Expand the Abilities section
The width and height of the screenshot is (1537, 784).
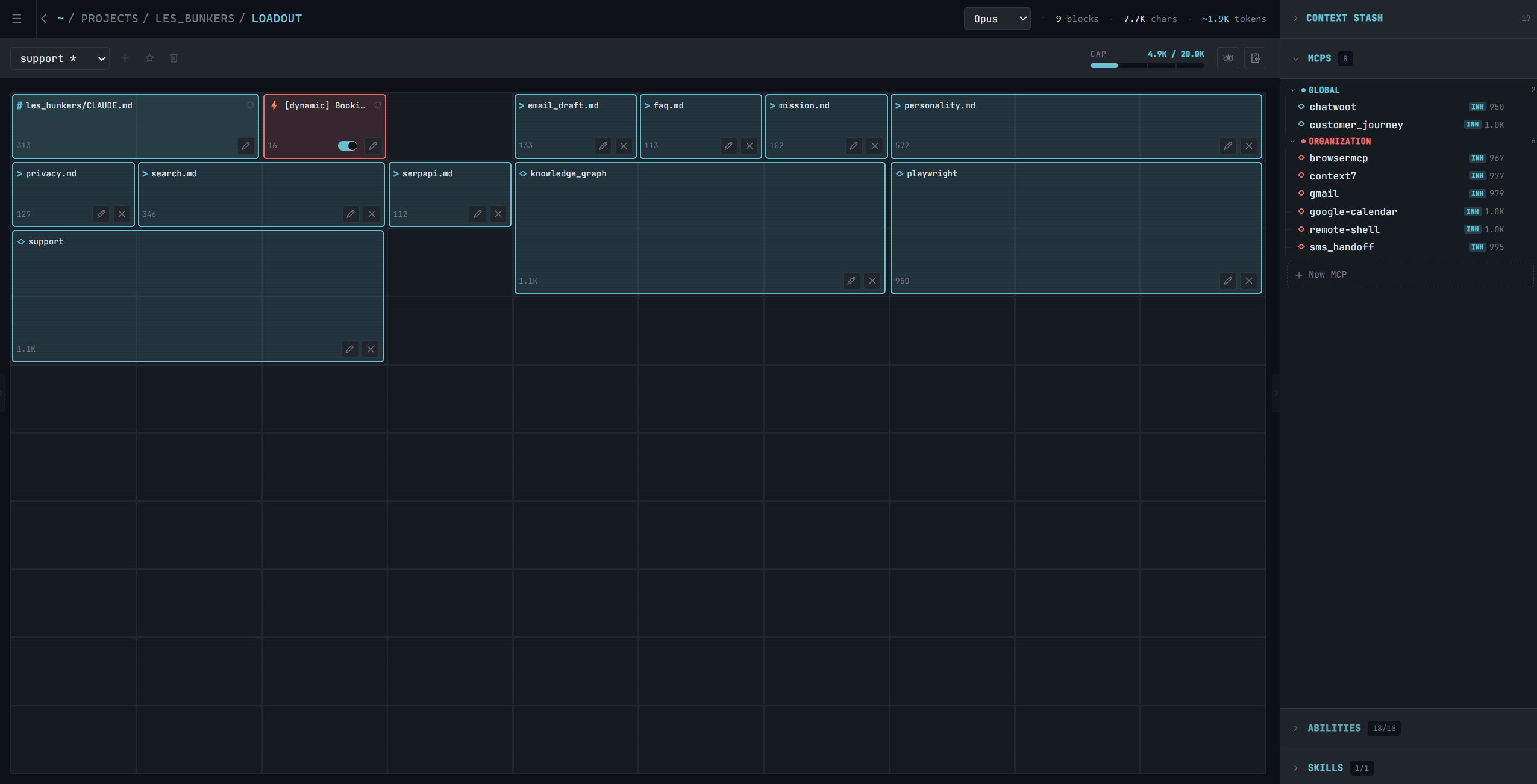[x=1333, y=728]
